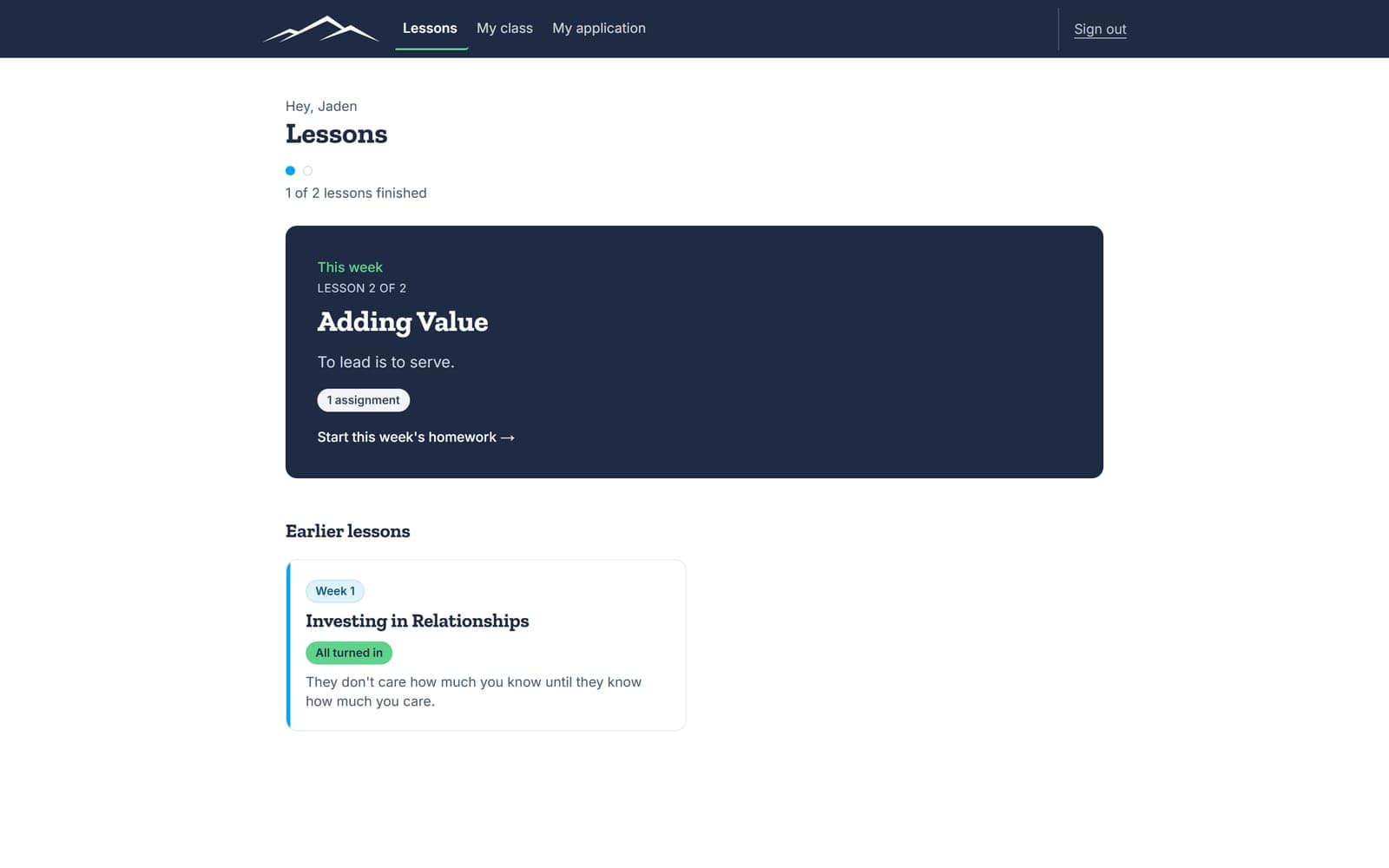
Task: Click the LESSON 2 OF 2 label
Action: pos(361,288)
